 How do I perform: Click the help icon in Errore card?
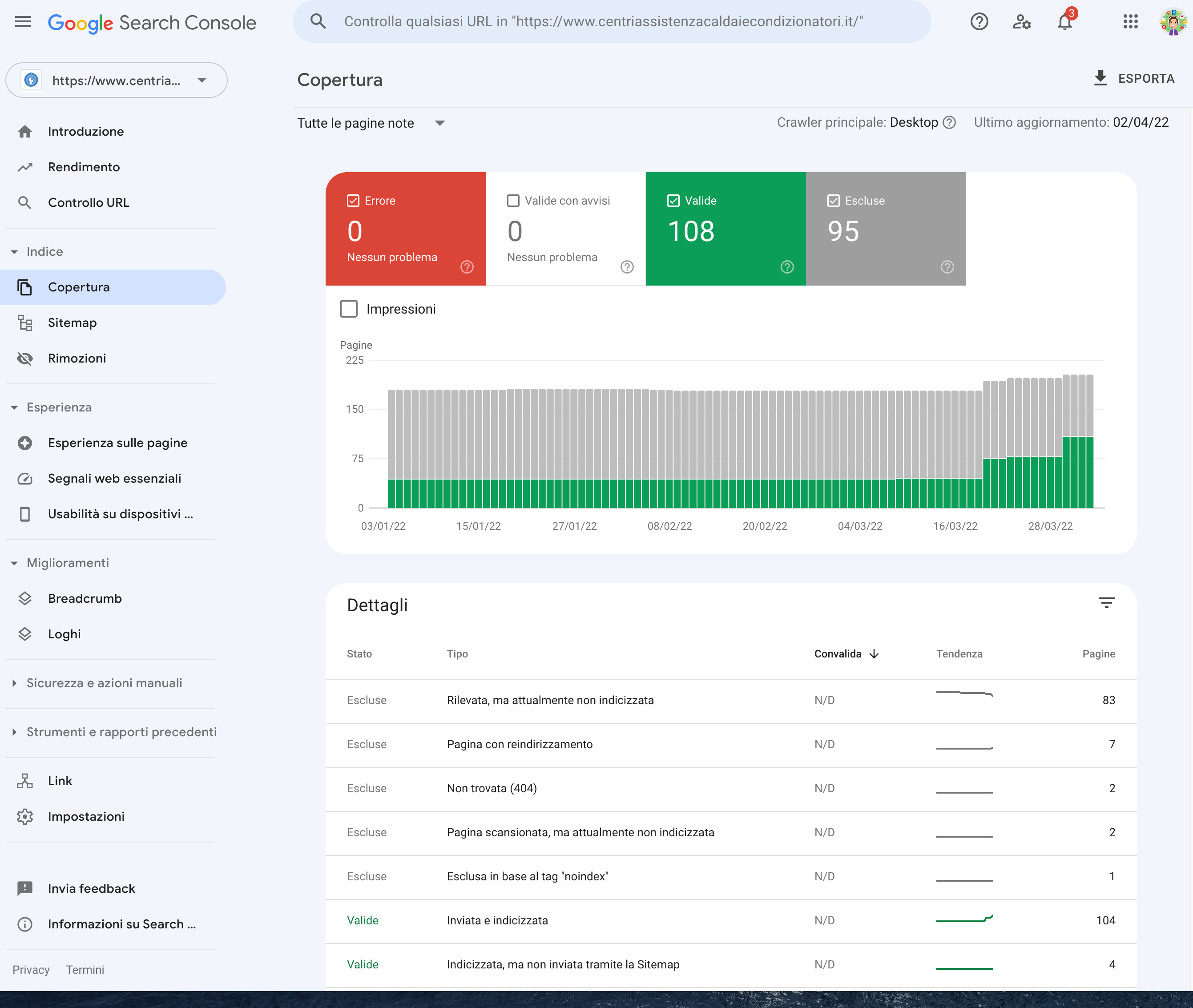pos(467,267)
